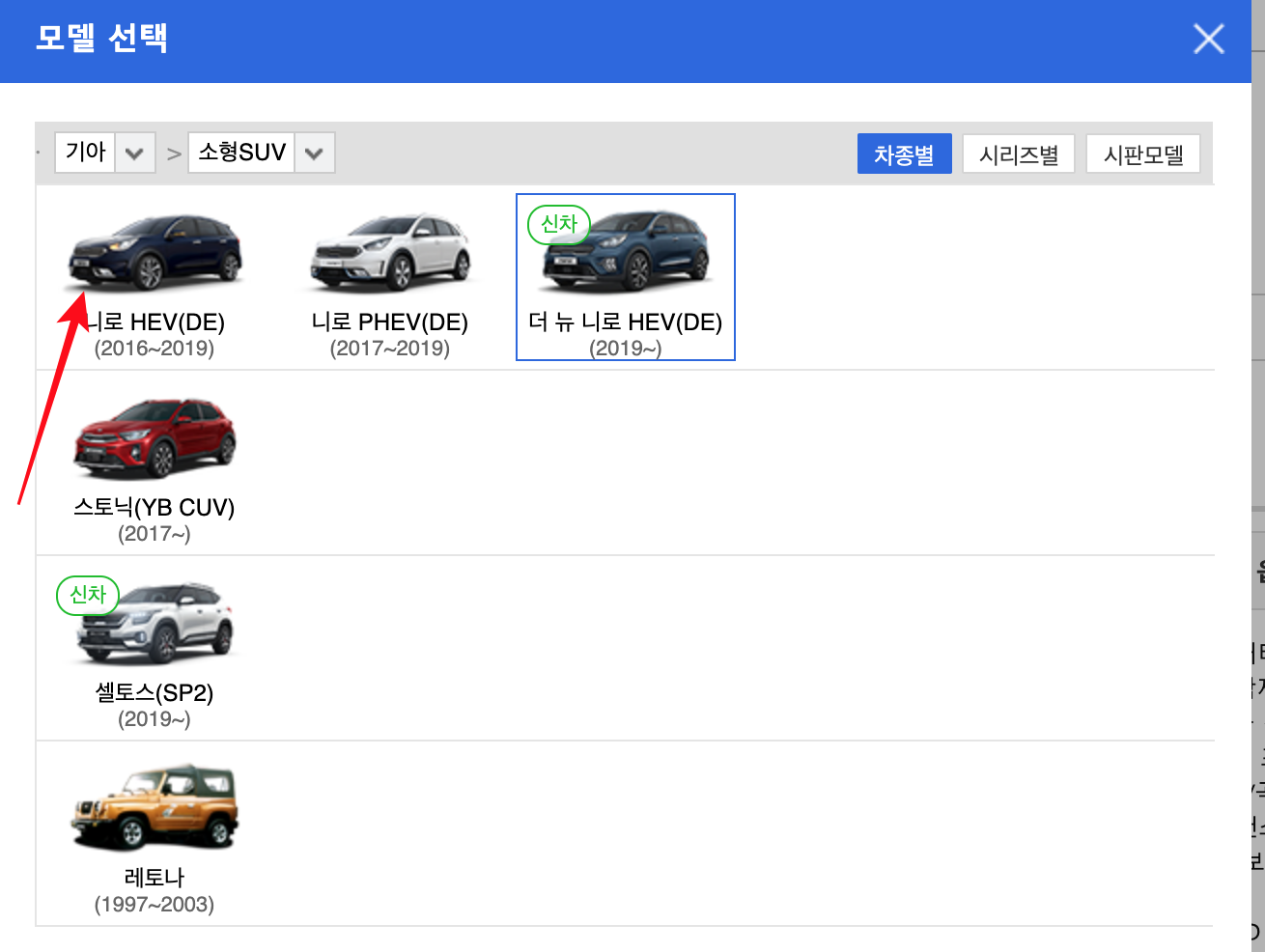Click the 니로 PHEV(DE) model name
The height and width of the screenshot is (952, 1265).
point(390,322)
